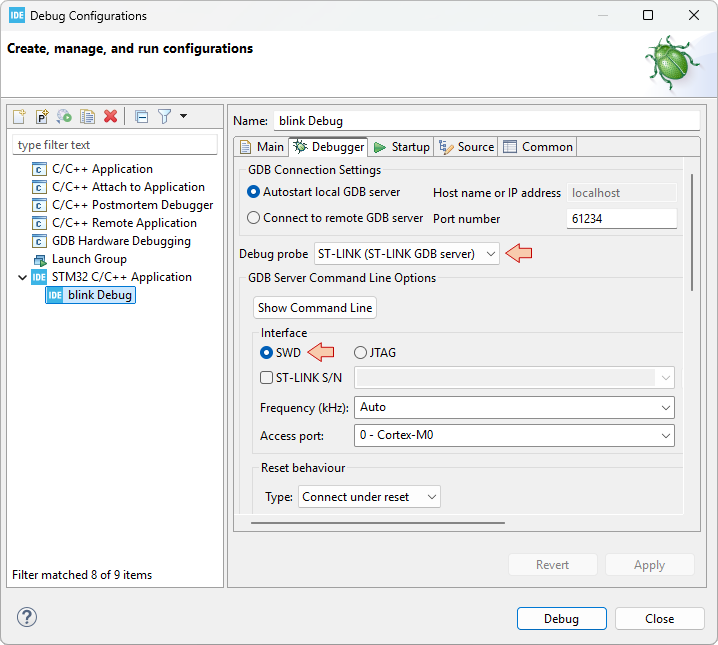The width and height of the screenshot is (718, 645).
Task: Click the Port number field
Action: click(x=621, y=219)
